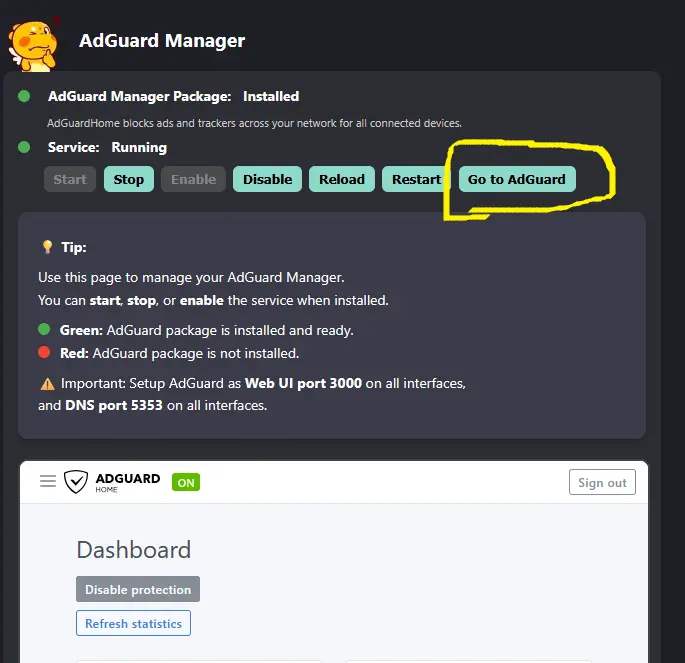Click the disabled Start button
Image resolution: width=685 pixels, height=663 pixels.
pyautogui.click(x=70, y=179)
